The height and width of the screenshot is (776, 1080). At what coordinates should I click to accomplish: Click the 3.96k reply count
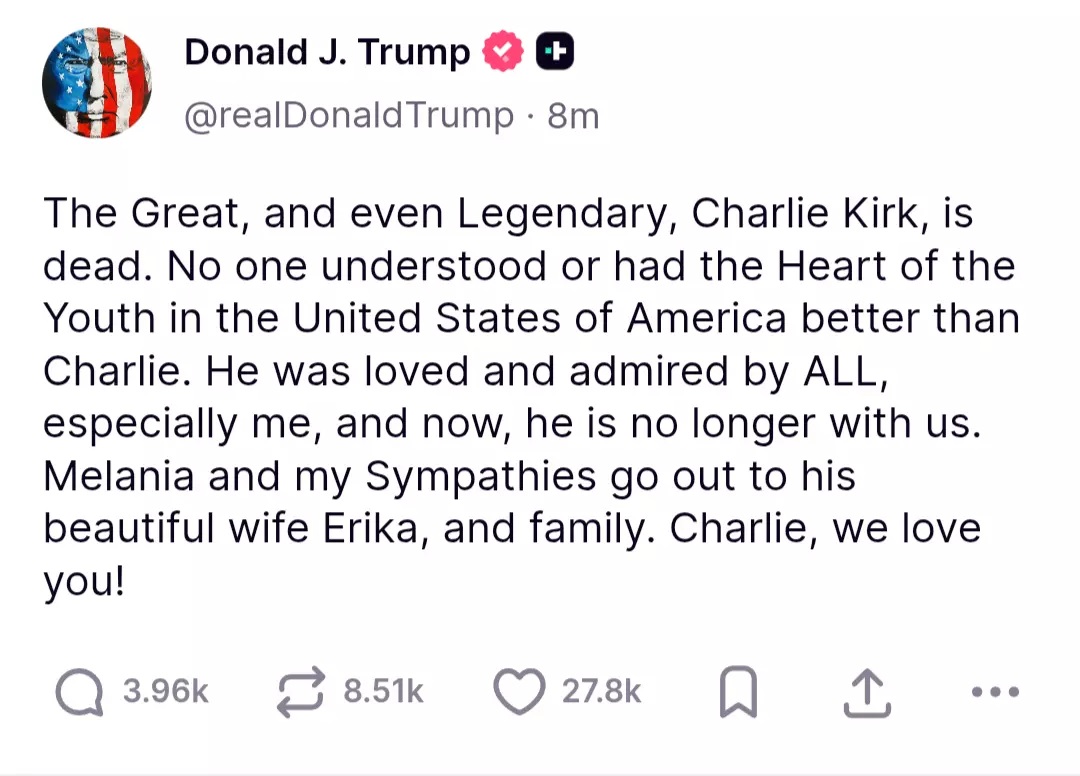pyautogui.click(x=166, y=692)
